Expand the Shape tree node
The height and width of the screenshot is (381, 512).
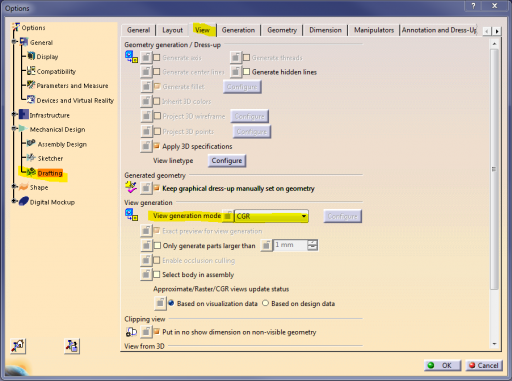[x=14, y=187]
